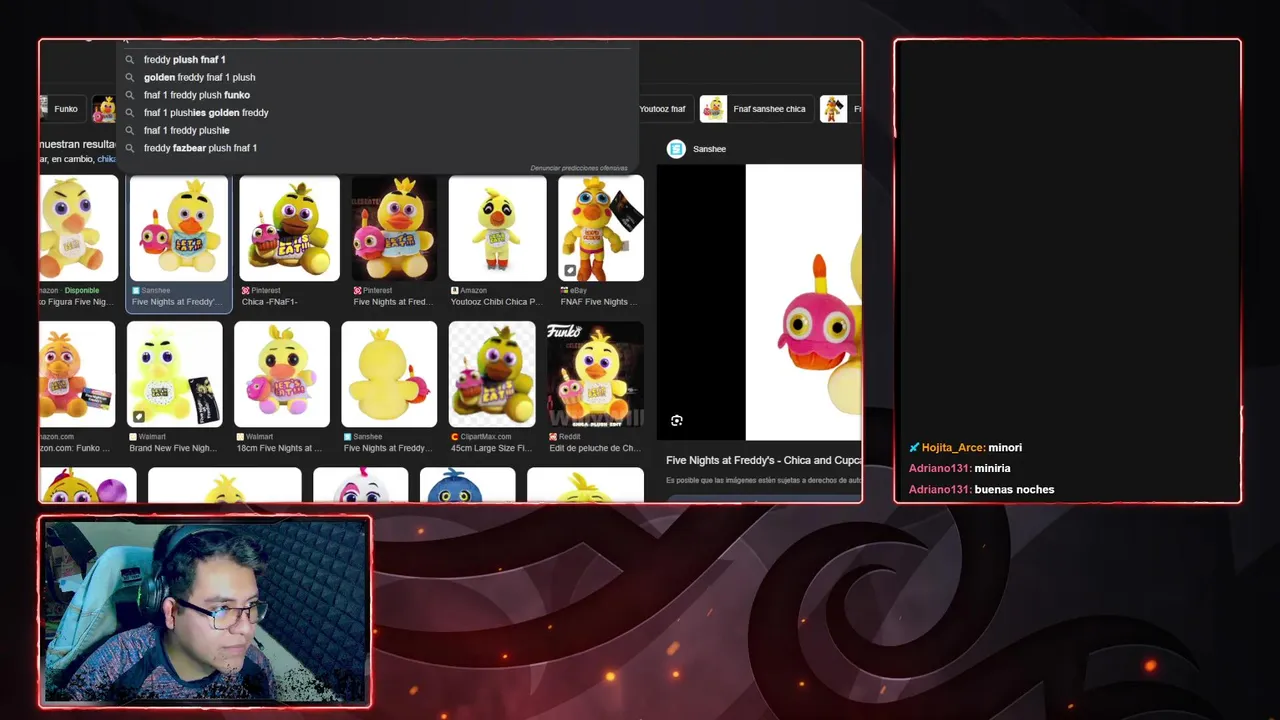Open the Pinterest 'Five Nights at Fred...' thumbnail
The image size is (1280, 720).
[394, 229]
